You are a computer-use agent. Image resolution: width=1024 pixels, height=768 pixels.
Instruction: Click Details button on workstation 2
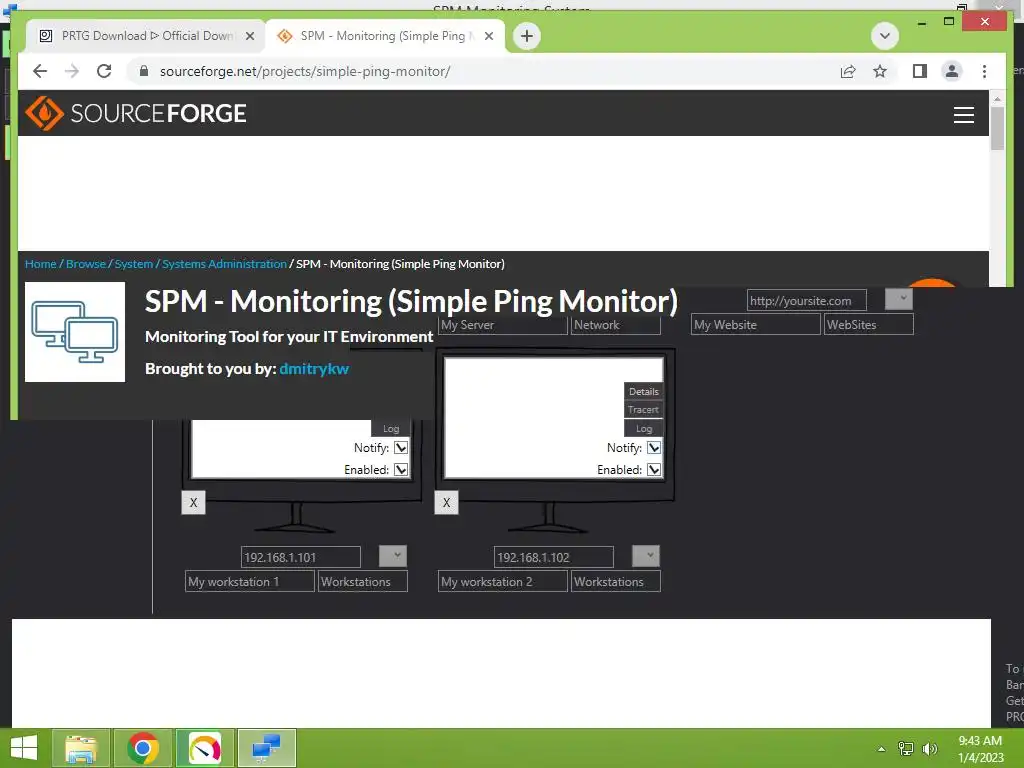click(643, 391)
